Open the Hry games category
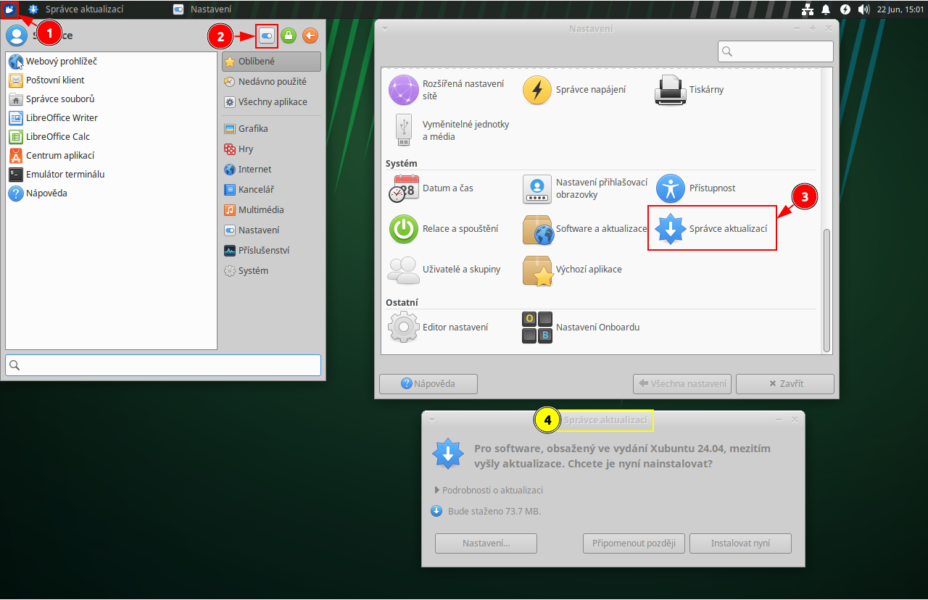Viewport: 928px width, 600px height. click(x=272, y=149)
